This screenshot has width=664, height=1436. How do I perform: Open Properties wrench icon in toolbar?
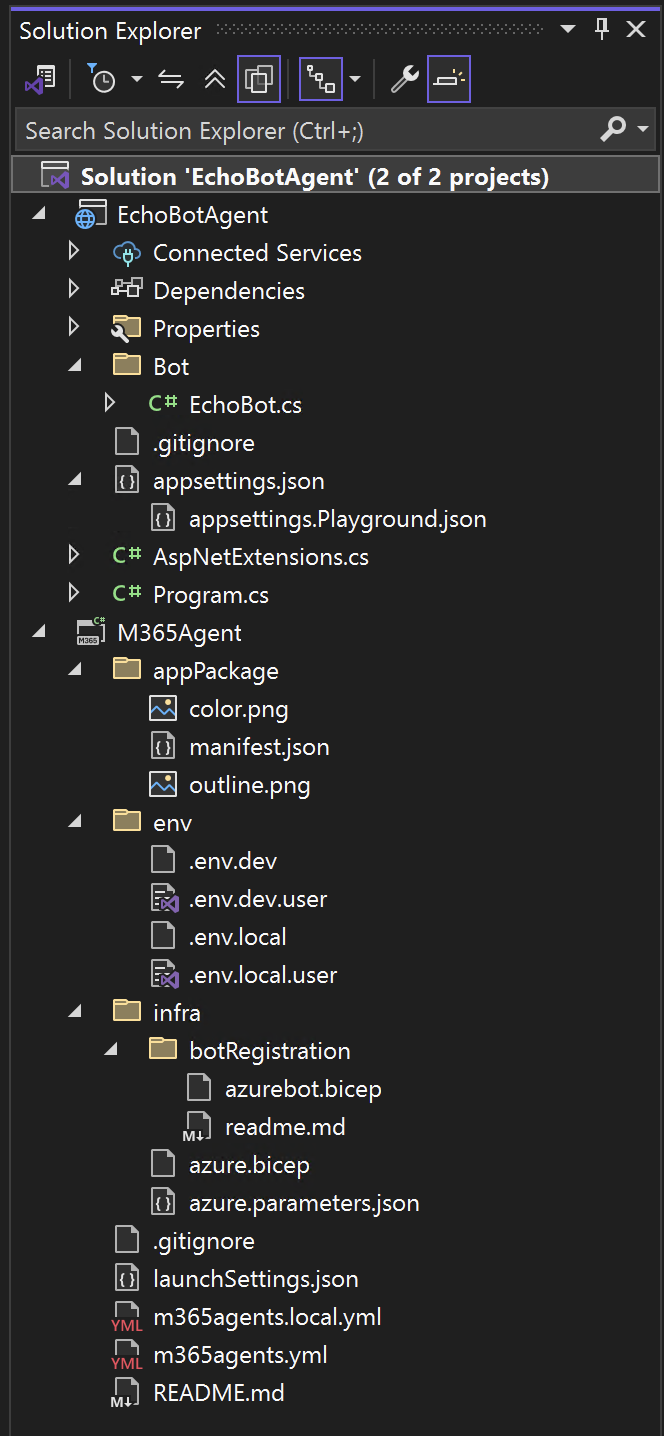click(403, 80)
